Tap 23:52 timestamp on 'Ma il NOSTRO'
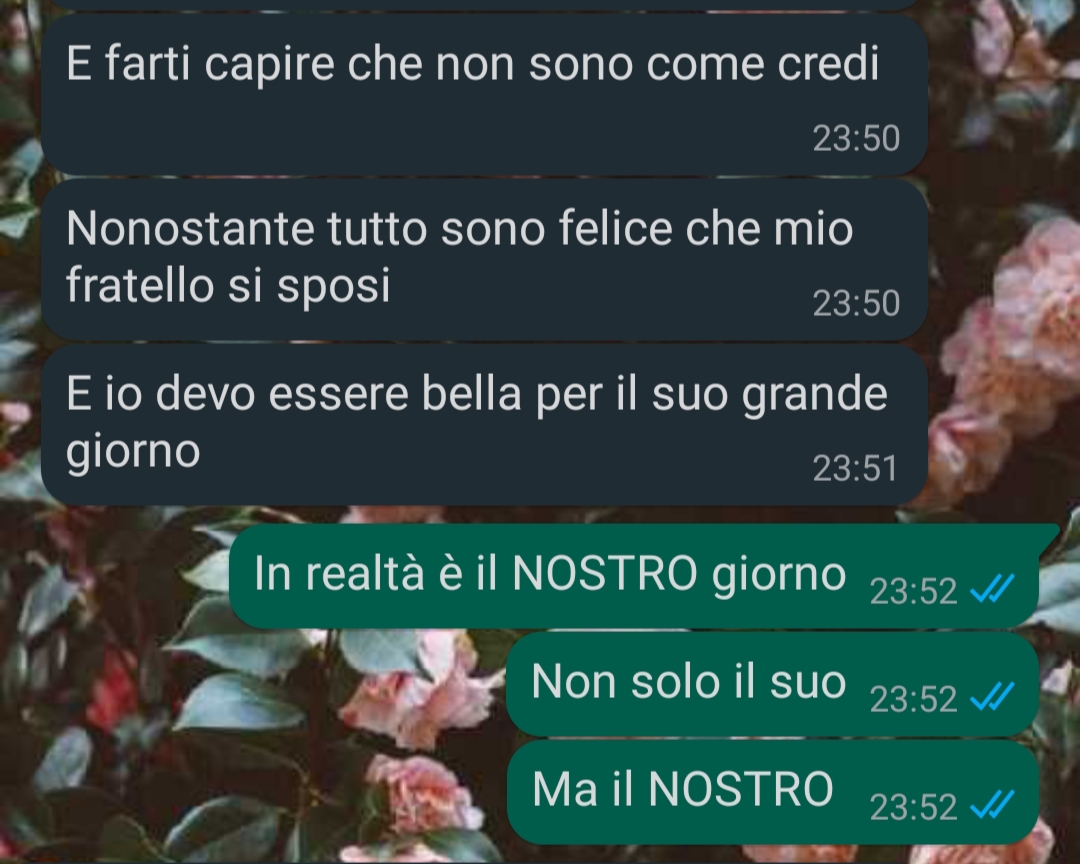The height and width of the screenshot is (864, 1080). click(913, 807)
